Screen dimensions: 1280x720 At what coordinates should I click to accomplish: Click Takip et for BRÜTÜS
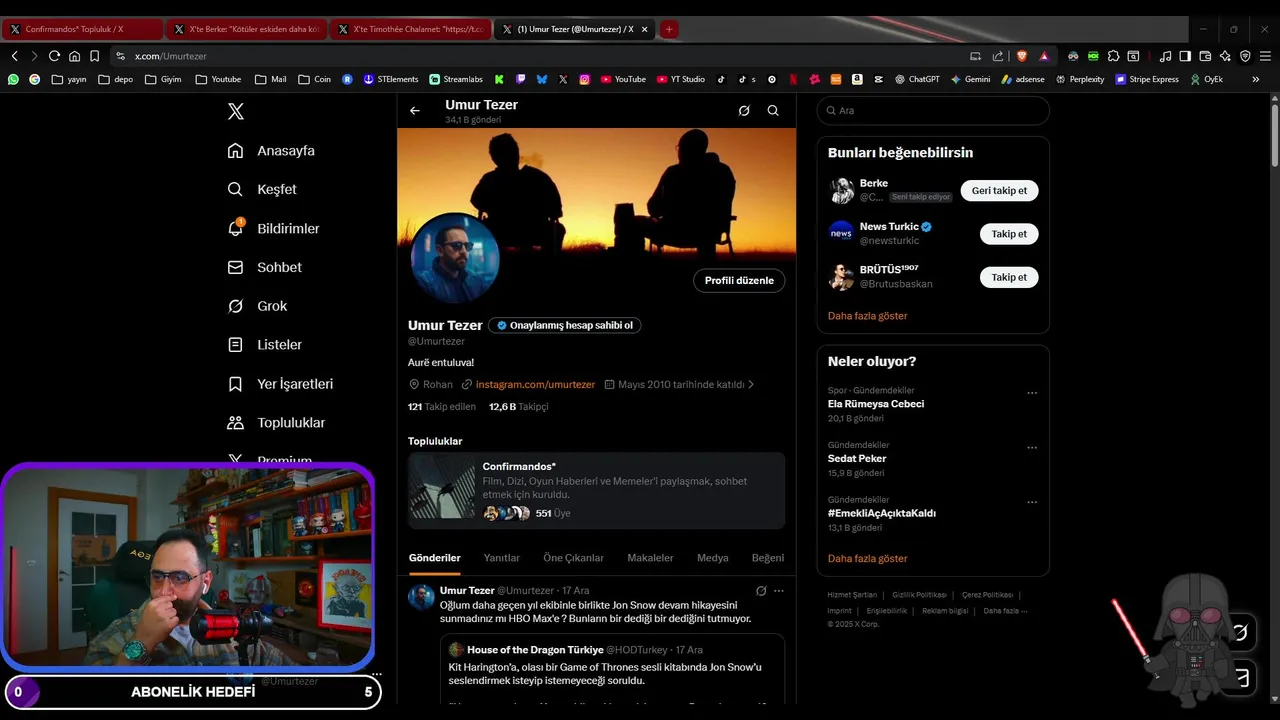pyautogui.click(x=1009, y=277)
